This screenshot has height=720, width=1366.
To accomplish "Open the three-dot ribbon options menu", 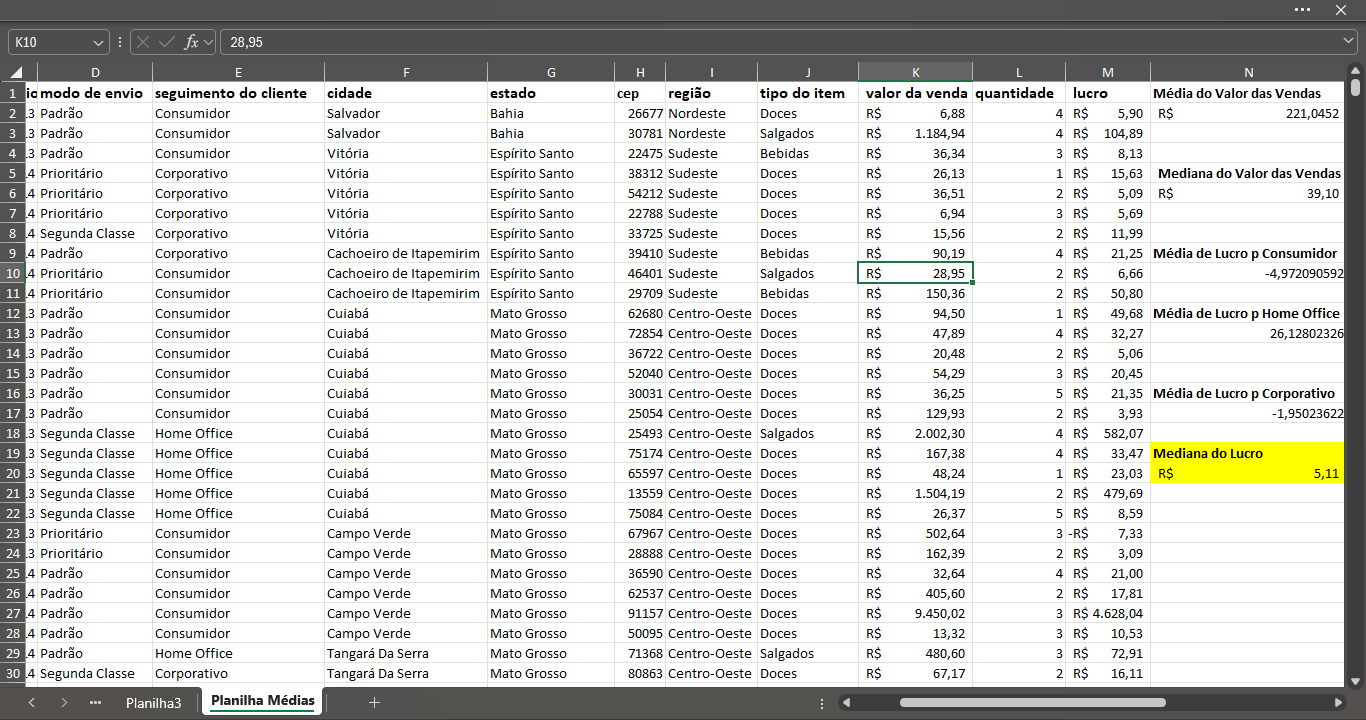I will coord(1302,9).
